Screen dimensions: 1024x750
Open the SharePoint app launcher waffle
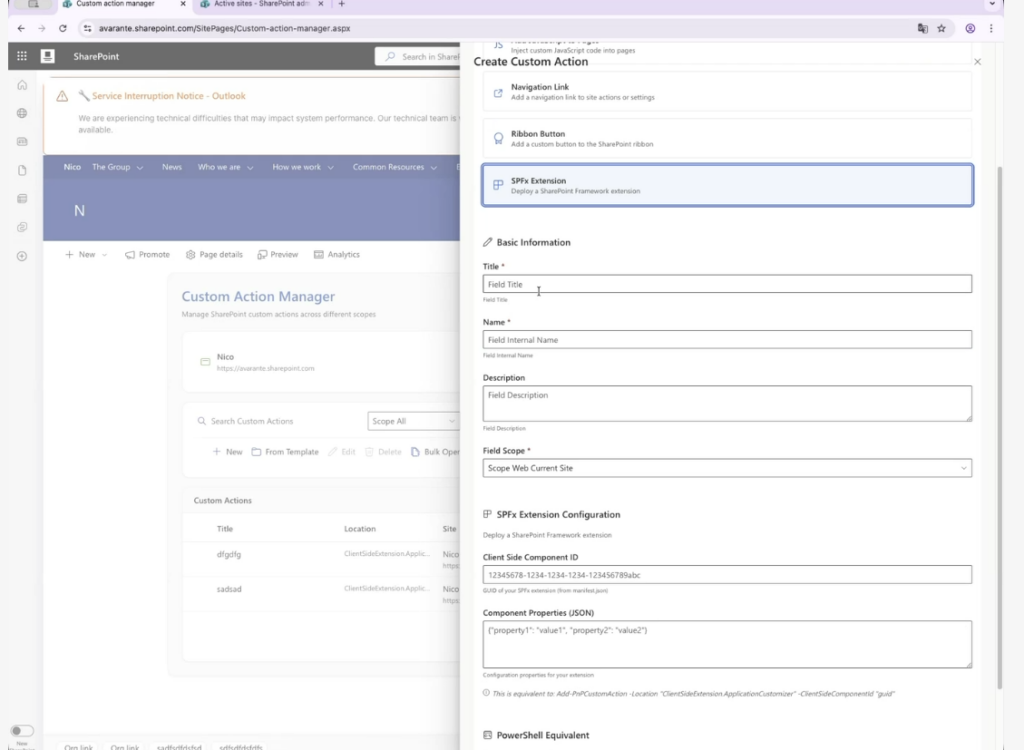point(22,57)
